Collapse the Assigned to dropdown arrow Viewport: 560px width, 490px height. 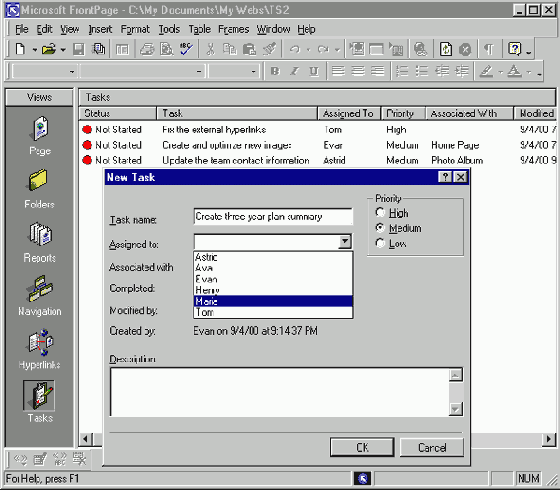[345, 242]
